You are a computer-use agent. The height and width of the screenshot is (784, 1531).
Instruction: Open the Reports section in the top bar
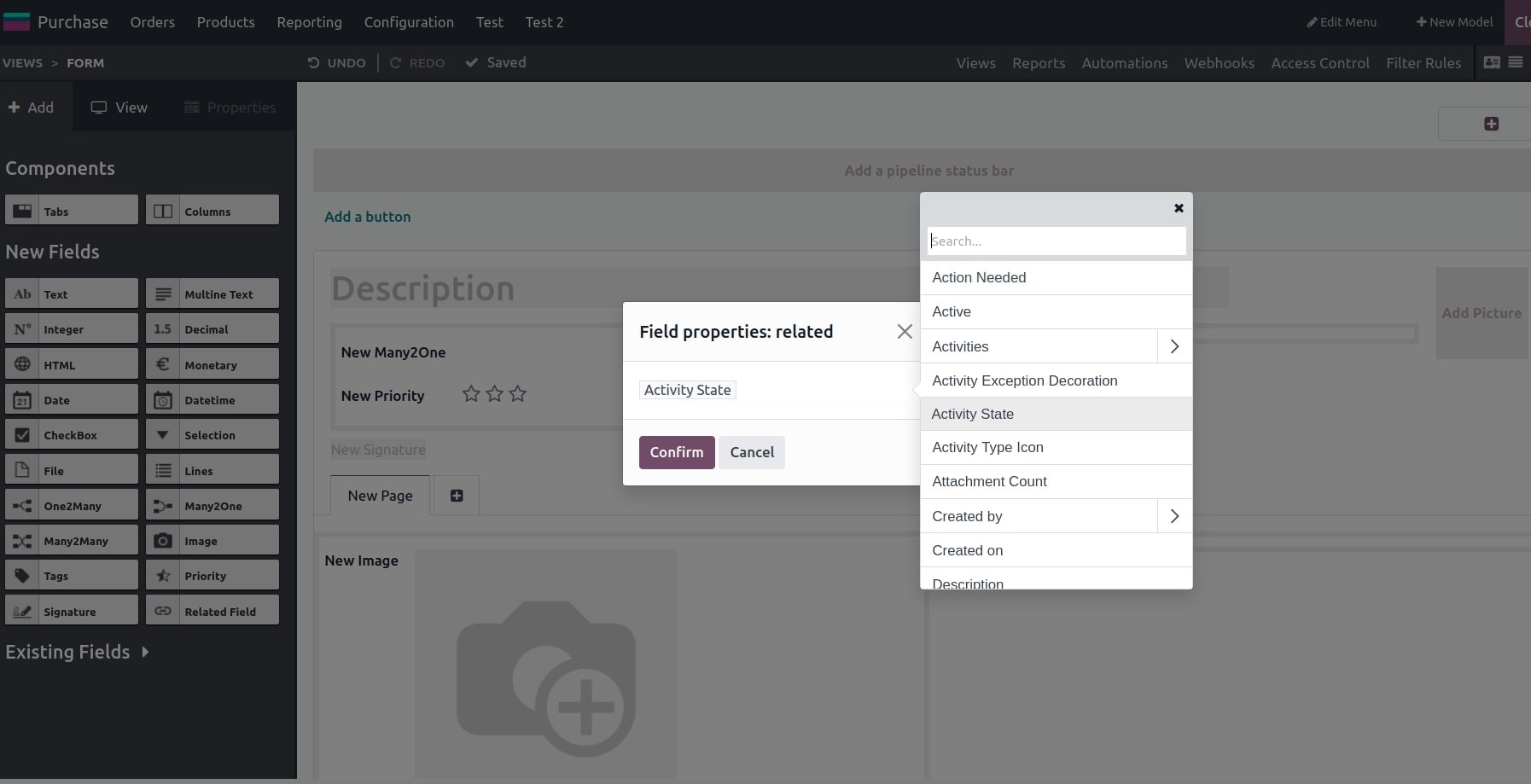(x=1039, y=63)
